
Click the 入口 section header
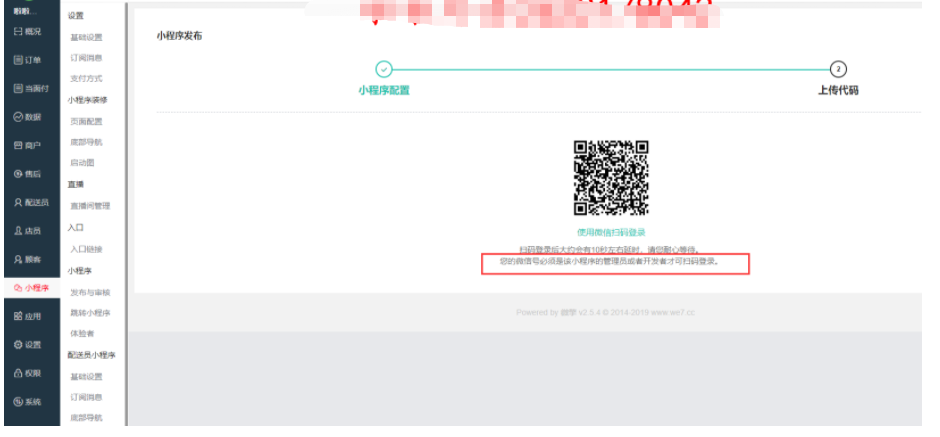76,228
